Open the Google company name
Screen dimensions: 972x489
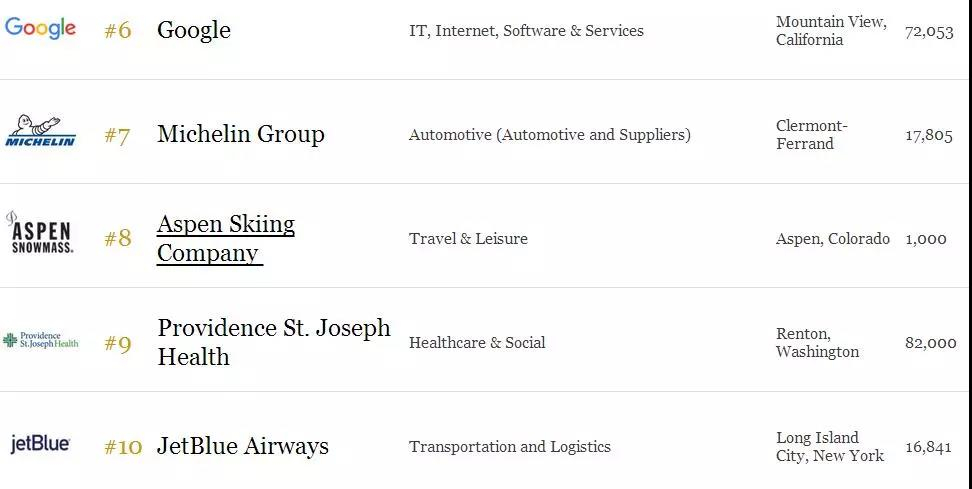click(193, 30)
